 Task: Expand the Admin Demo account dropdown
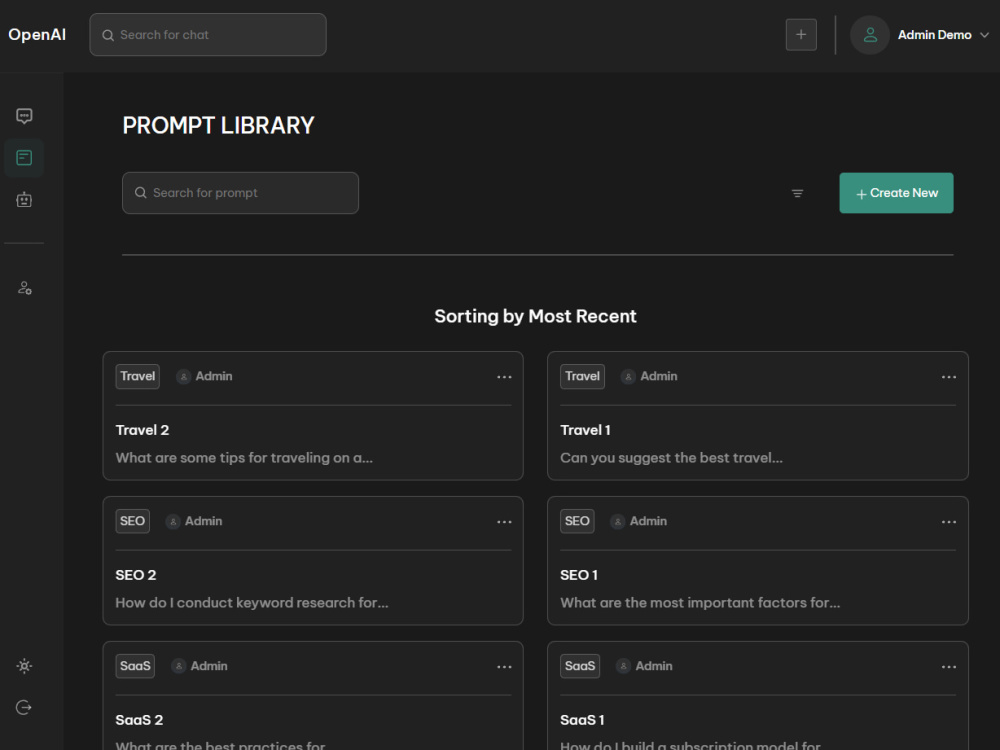pyautogui.click(x=984, y=35)
